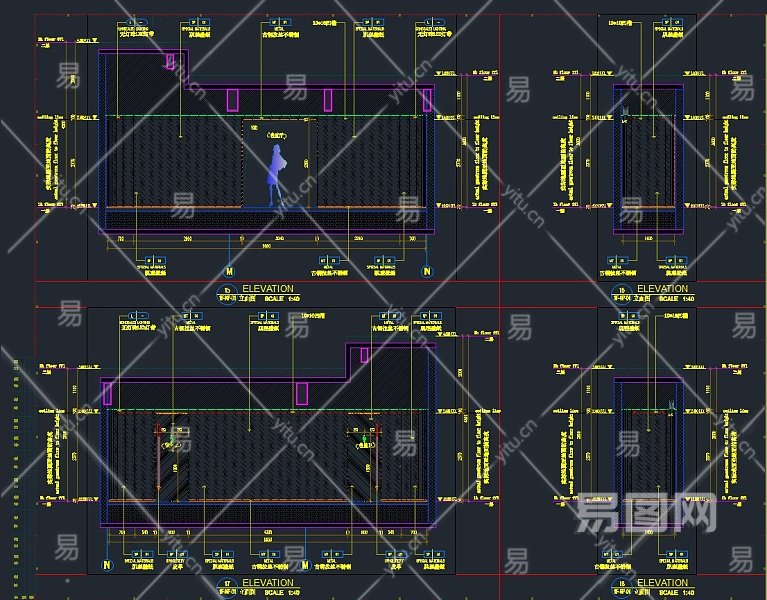
Task: Select the ELEVATION title of the bottom-right drawing
Action: point(662,582)
